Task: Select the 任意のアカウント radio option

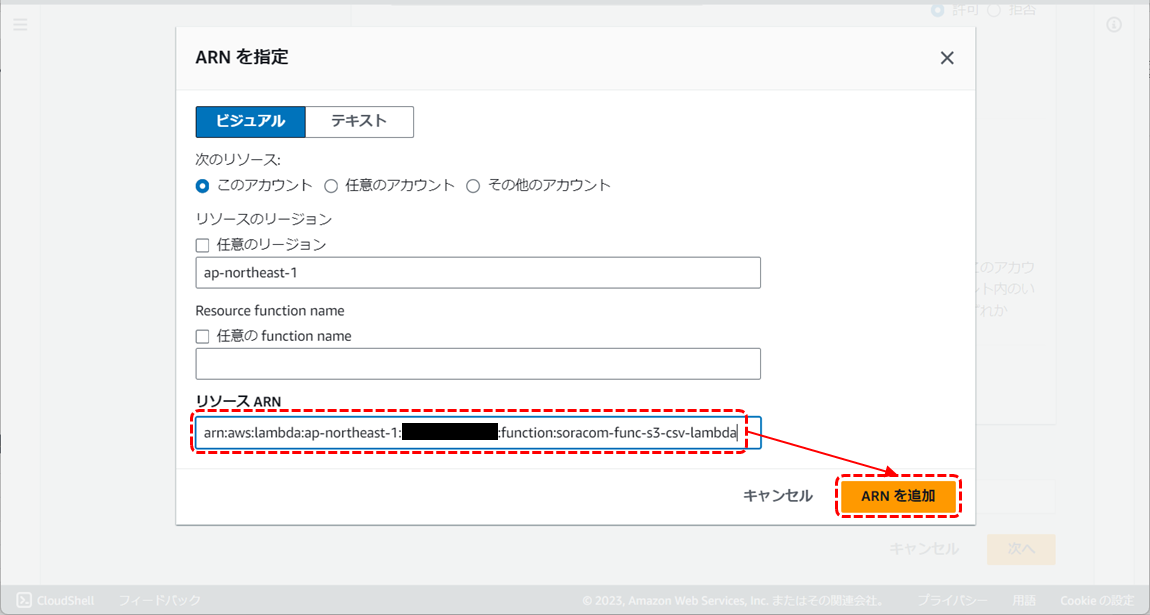Action: coord(331,186)
